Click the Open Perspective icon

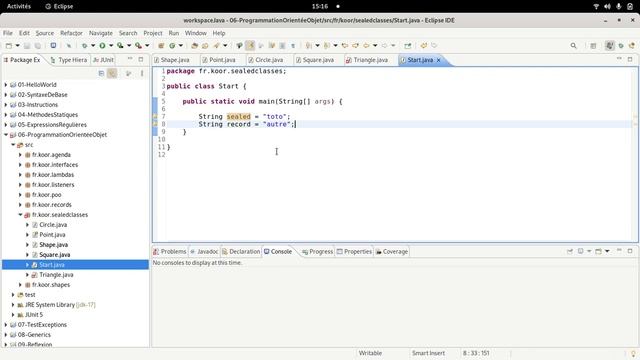593,46
